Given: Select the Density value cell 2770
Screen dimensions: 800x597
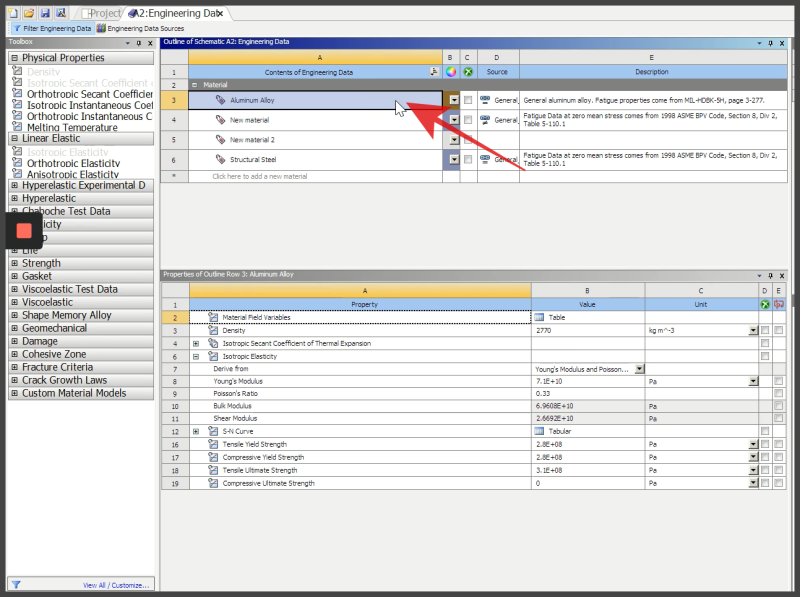Looking at the screenshot, I should [x=588, y=330].
